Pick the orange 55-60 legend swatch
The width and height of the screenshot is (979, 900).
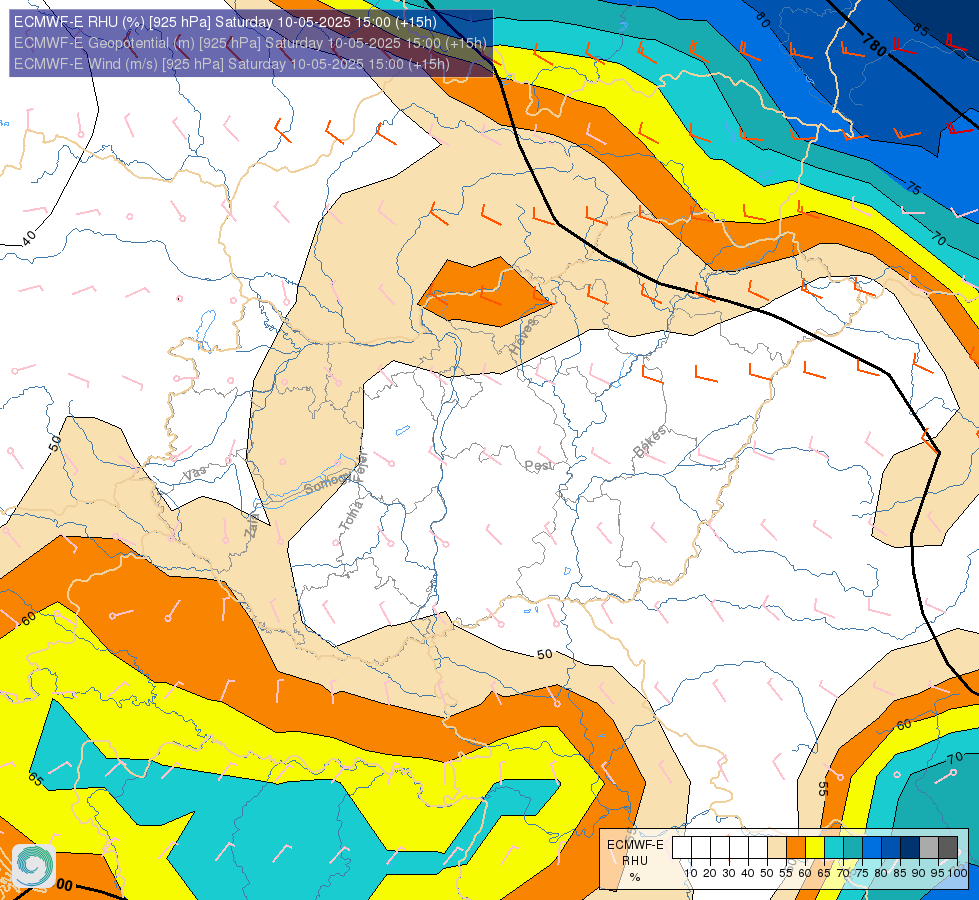pos(796,848)
